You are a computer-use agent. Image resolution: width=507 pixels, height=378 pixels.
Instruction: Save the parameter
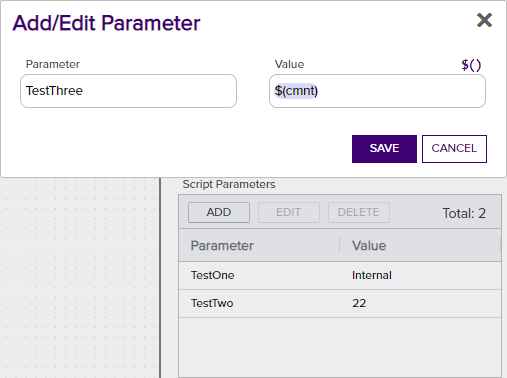[x=384, y=149]
